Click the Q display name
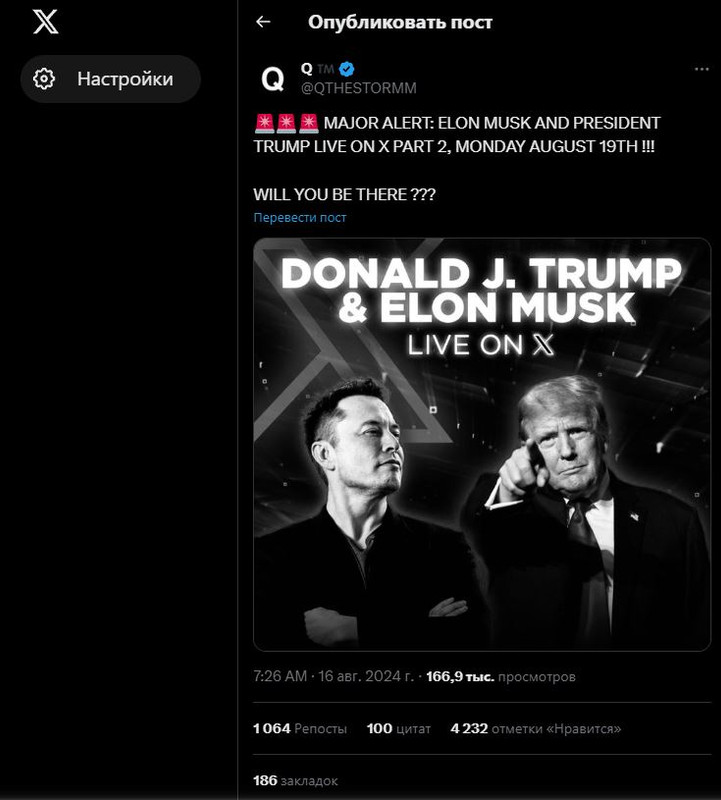Screen dimensions: 721x800 pos(307,68)
